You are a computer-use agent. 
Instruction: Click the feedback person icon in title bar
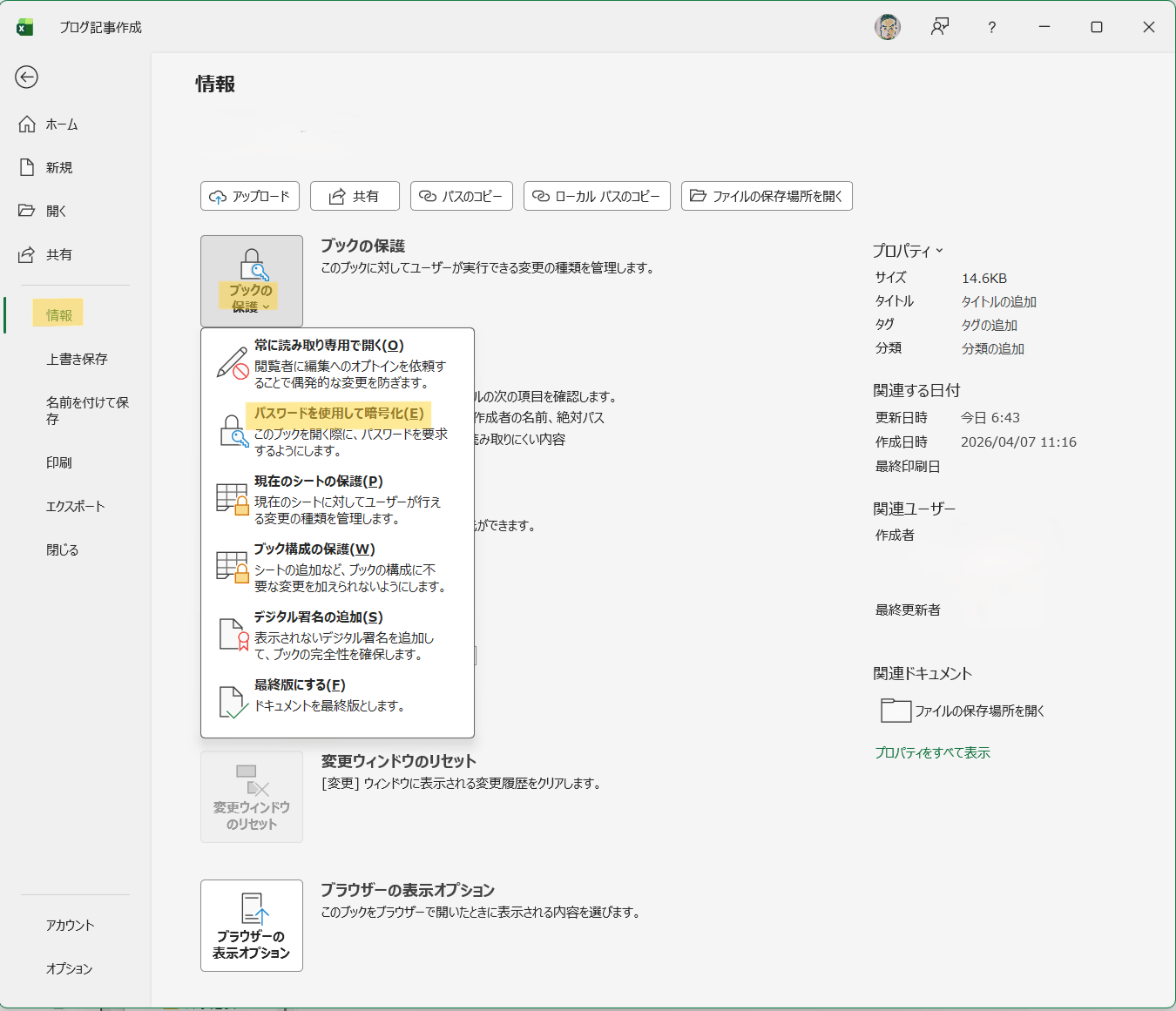click(x=939, y=27)
